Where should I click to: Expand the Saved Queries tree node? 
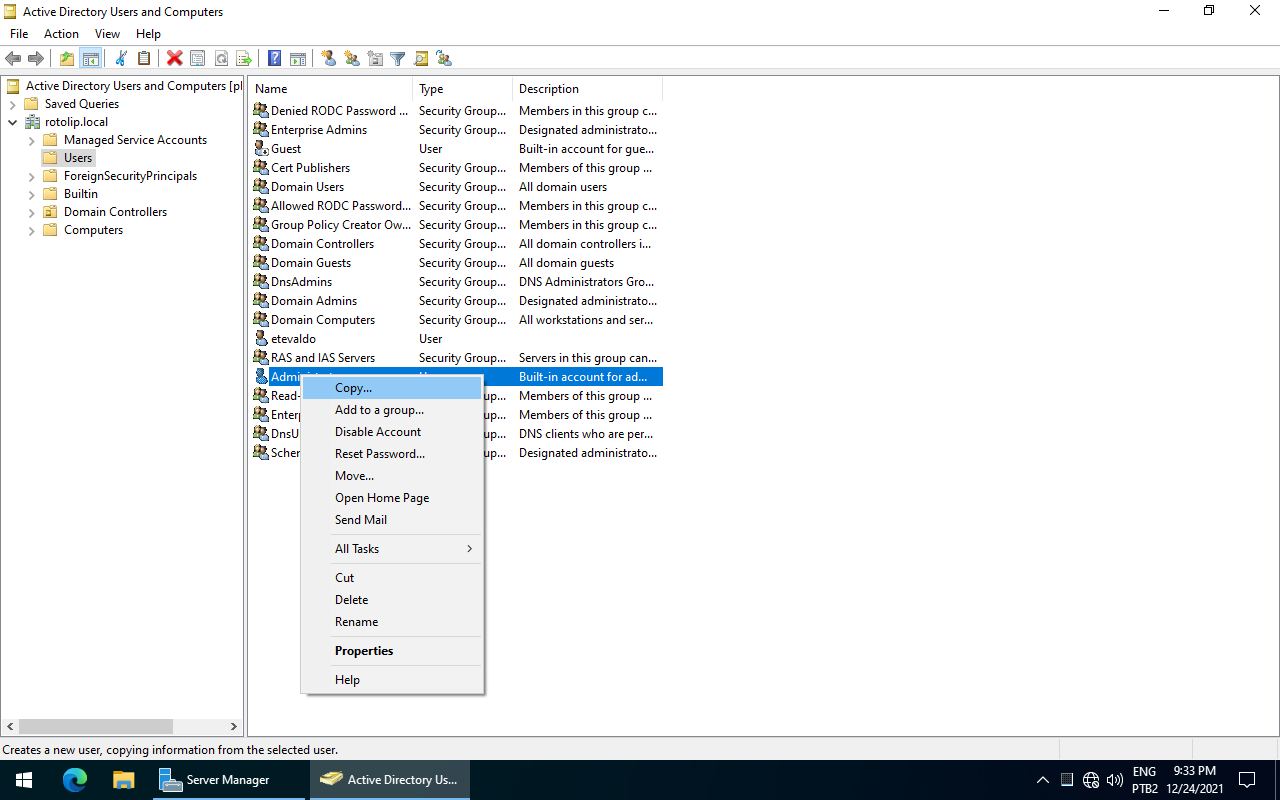[12, 104]
